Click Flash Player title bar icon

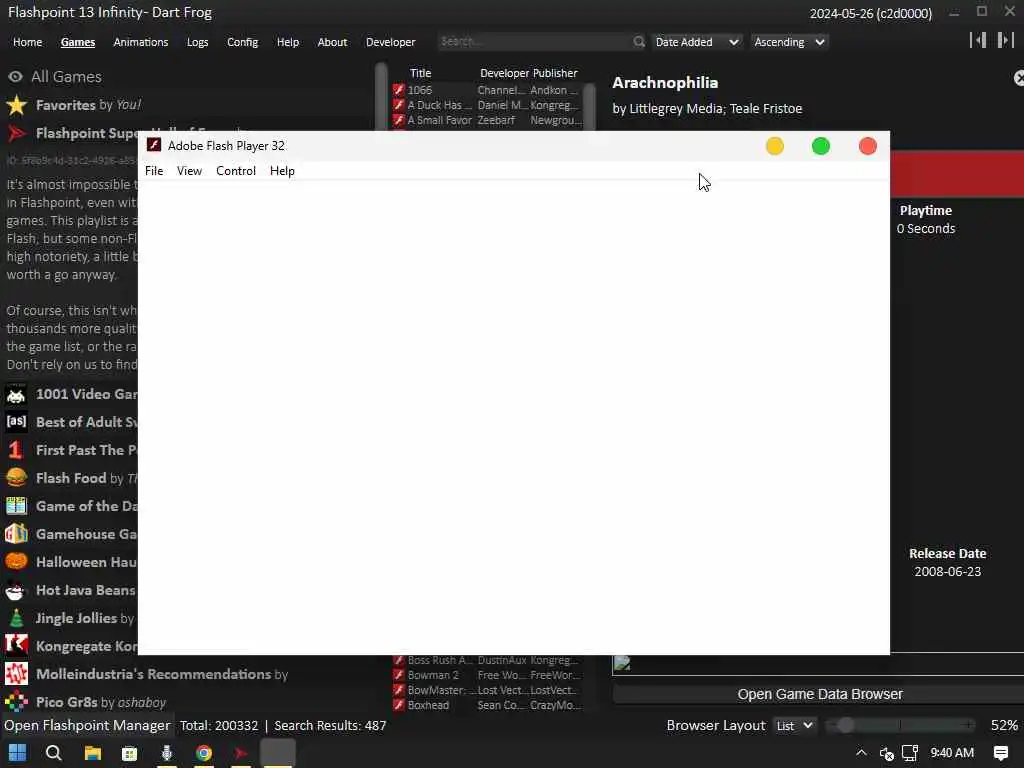pyautogui.click(x=154, y=145)
